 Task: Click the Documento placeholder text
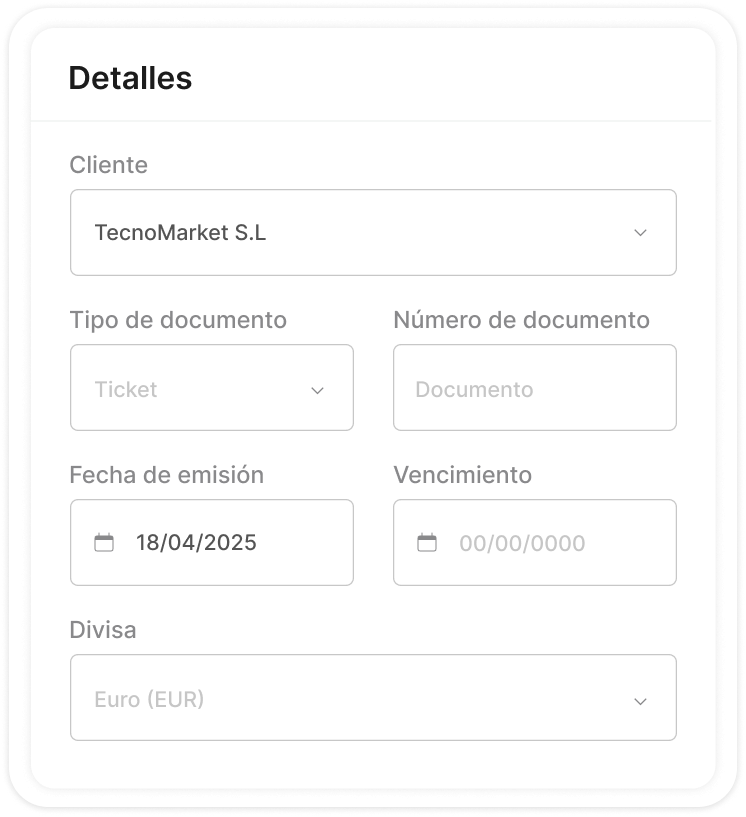pos(474,389)
